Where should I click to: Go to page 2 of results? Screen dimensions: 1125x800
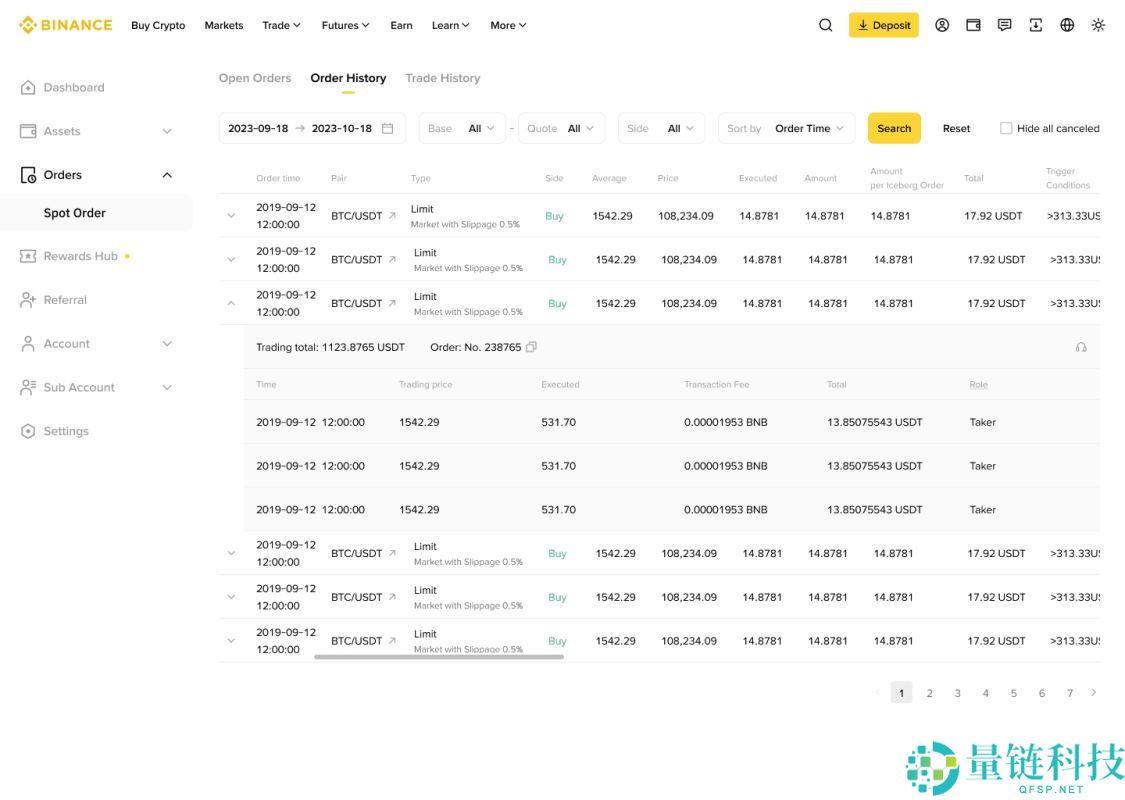[929, 693]
